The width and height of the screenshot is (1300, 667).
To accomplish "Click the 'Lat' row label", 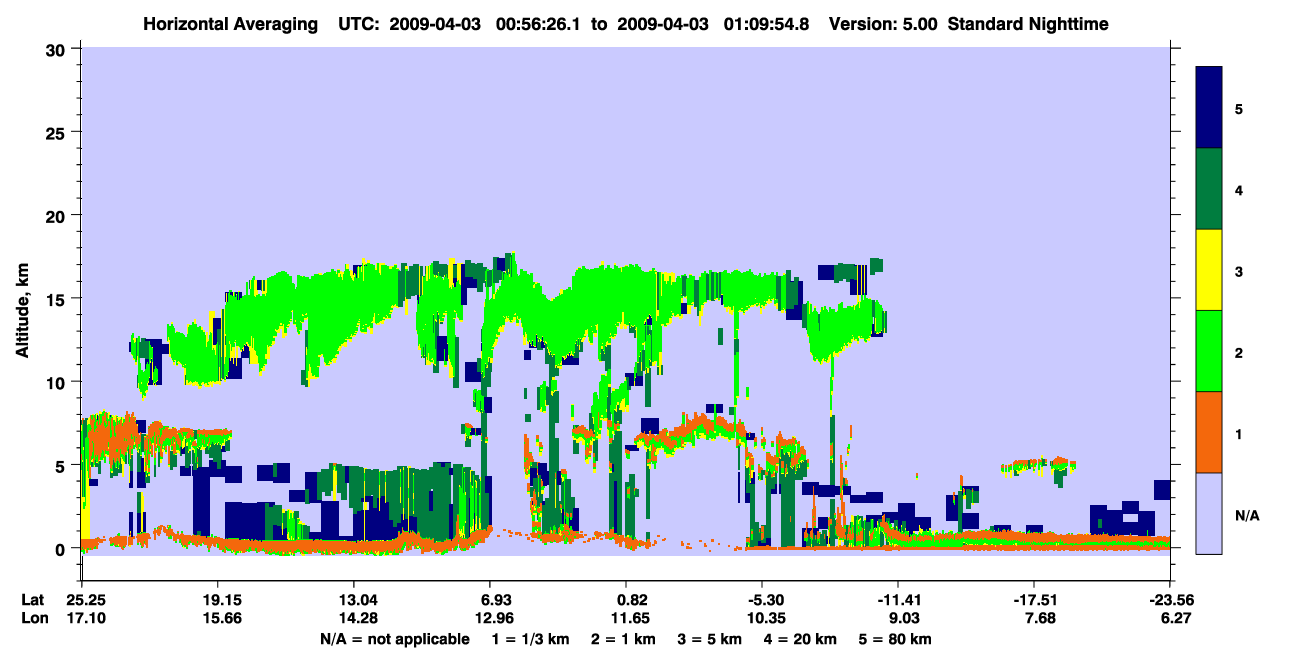I will pyautogui.click(x=33, y=600).
